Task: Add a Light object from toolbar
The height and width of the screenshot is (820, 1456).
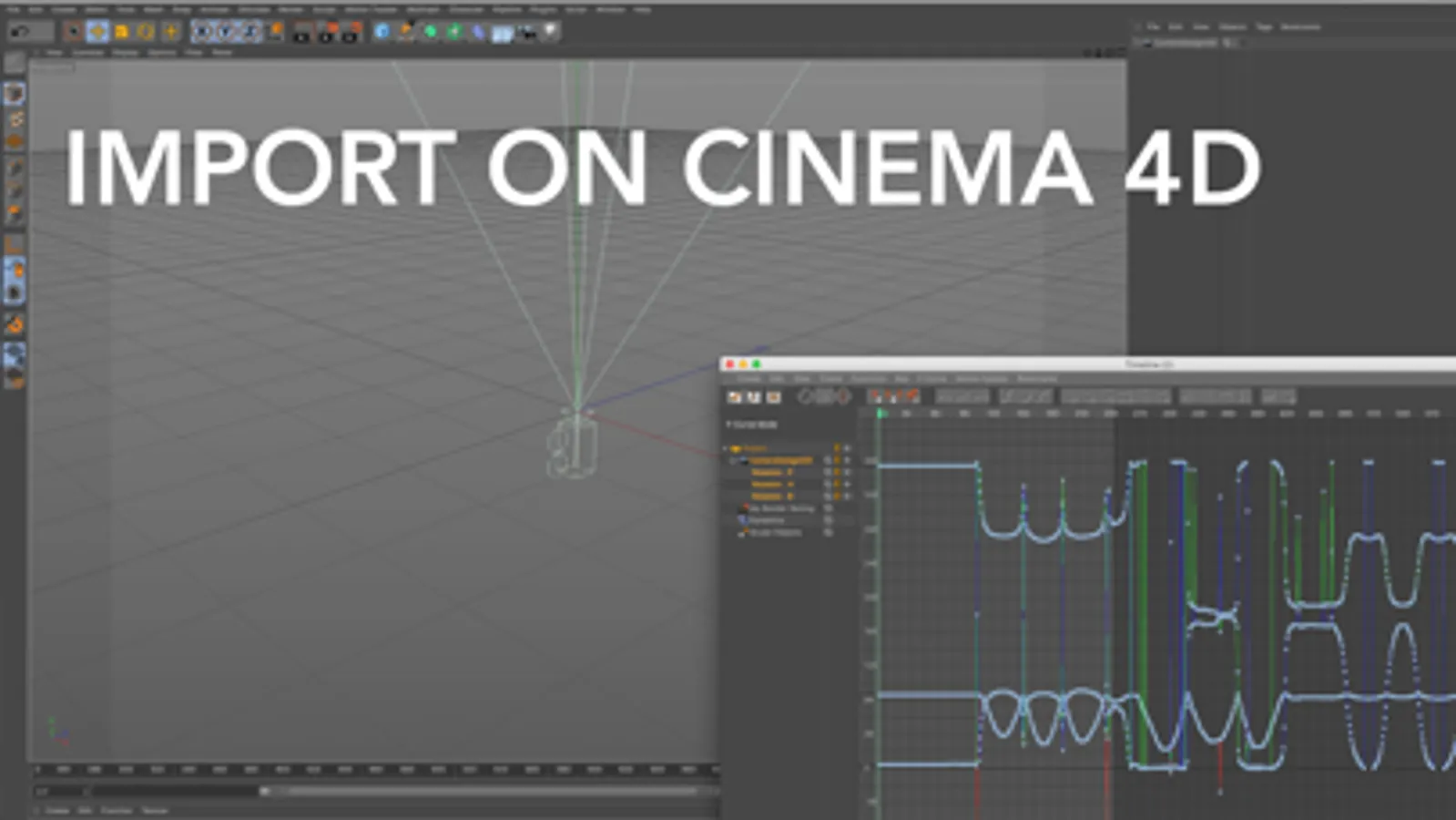Action: [x=550, y=32]
